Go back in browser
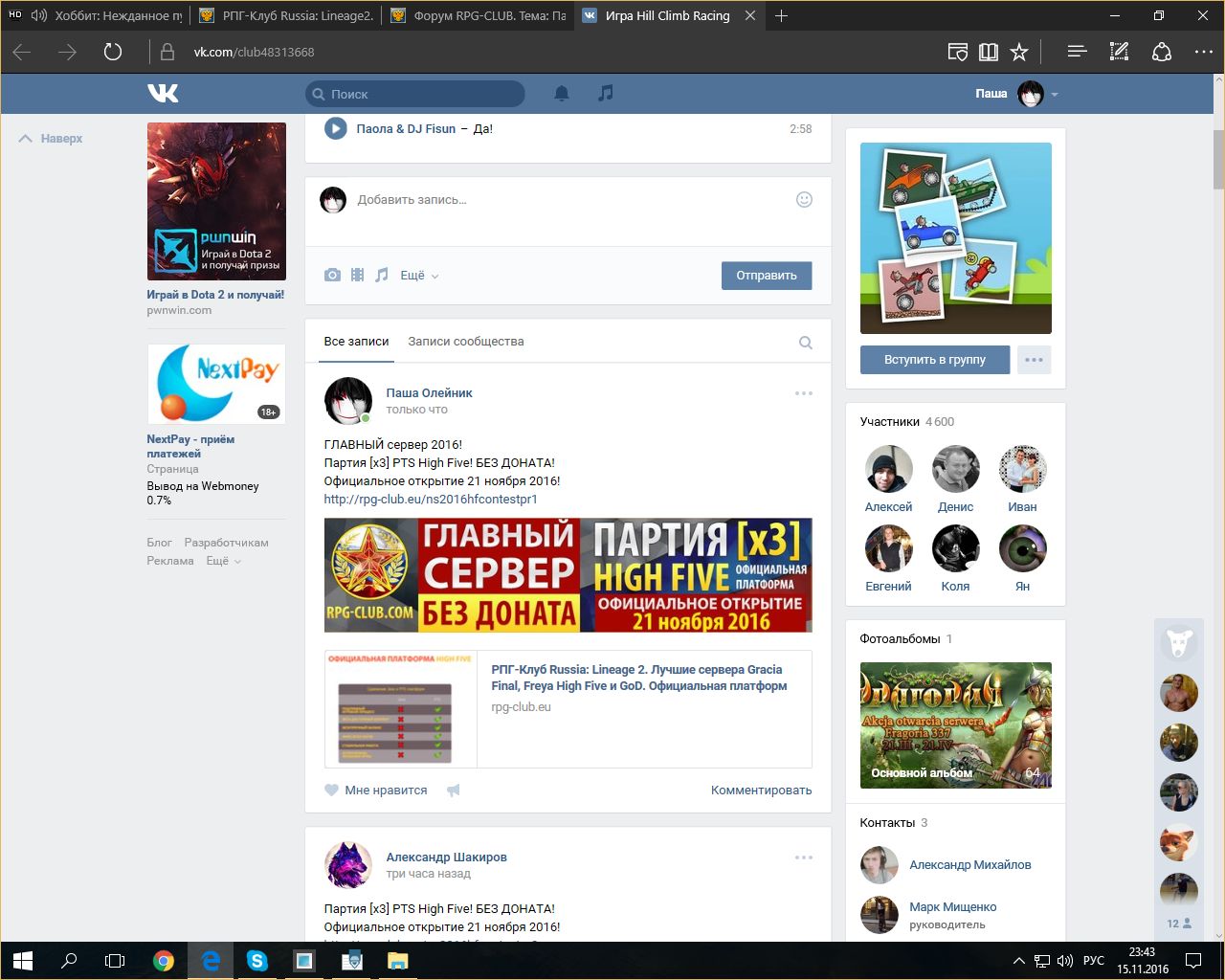Screen dimensions: 1225x980 [x=22, y=52]
